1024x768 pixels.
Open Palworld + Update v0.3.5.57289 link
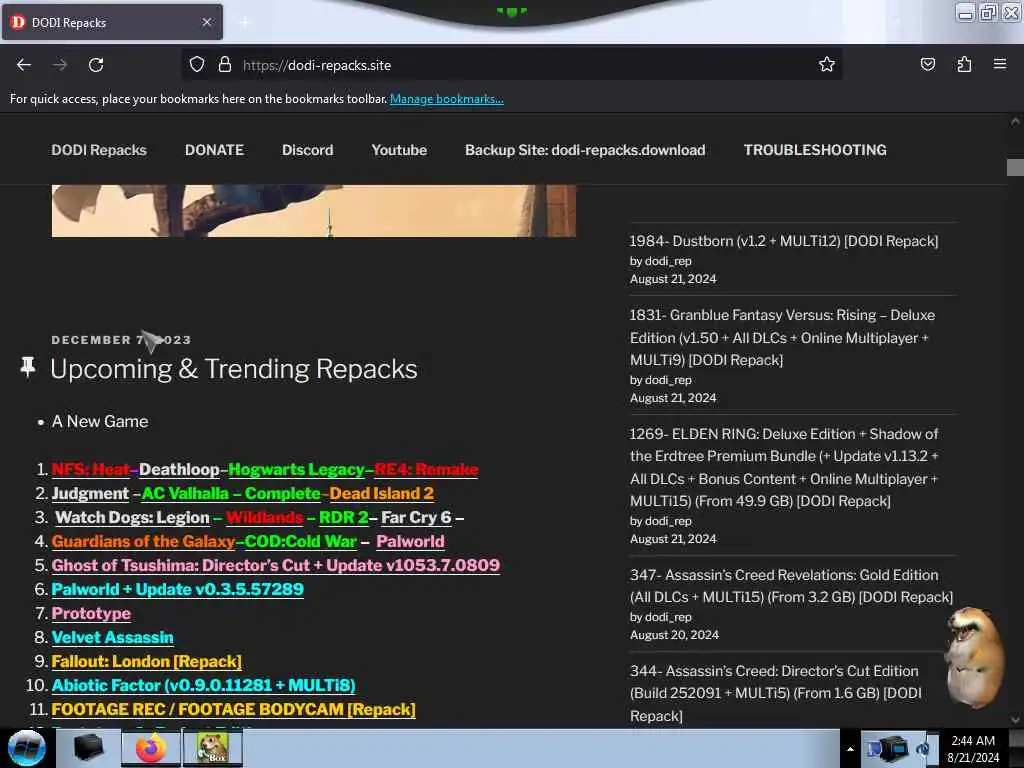click(x=178, y=590)
